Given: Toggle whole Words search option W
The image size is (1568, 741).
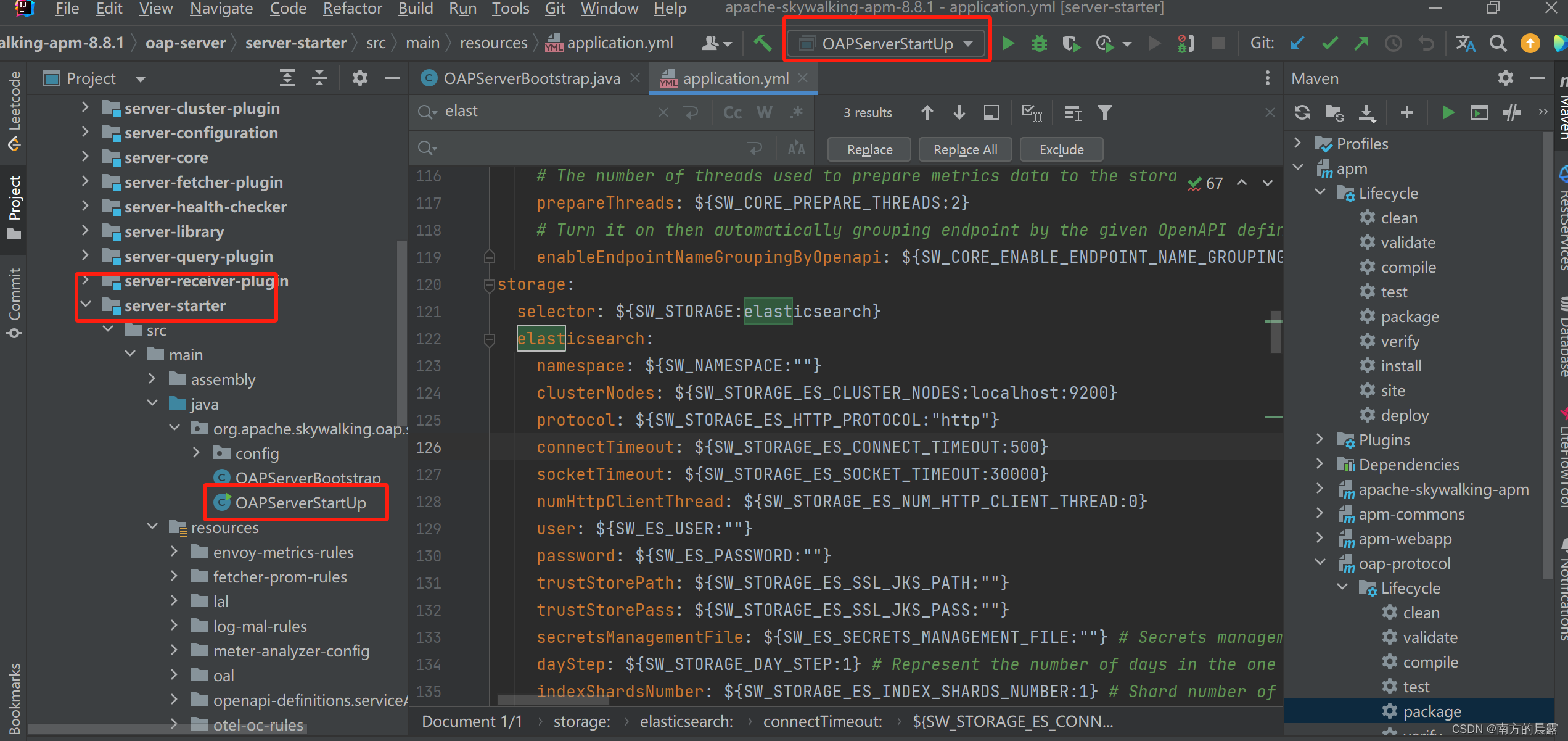Looking at the screenshot, I should (765, 112).
